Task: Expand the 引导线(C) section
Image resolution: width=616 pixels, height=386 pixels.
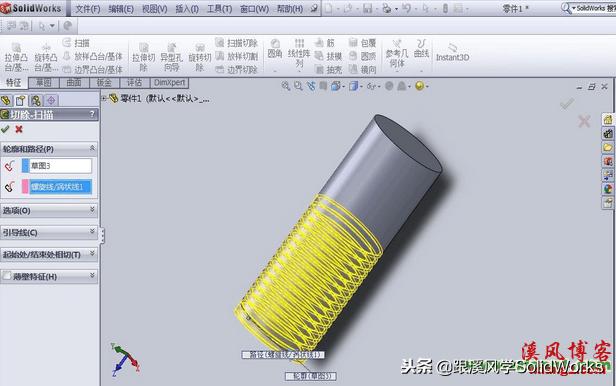Action: pyautogui.click(x=92, y=232)
